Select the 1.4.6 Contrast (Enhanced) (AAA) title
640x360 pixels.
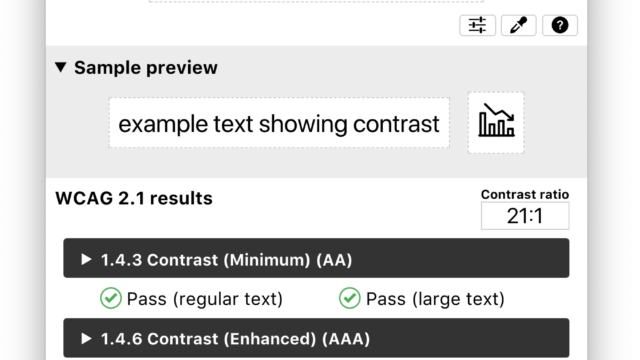(x=236, y=339)
